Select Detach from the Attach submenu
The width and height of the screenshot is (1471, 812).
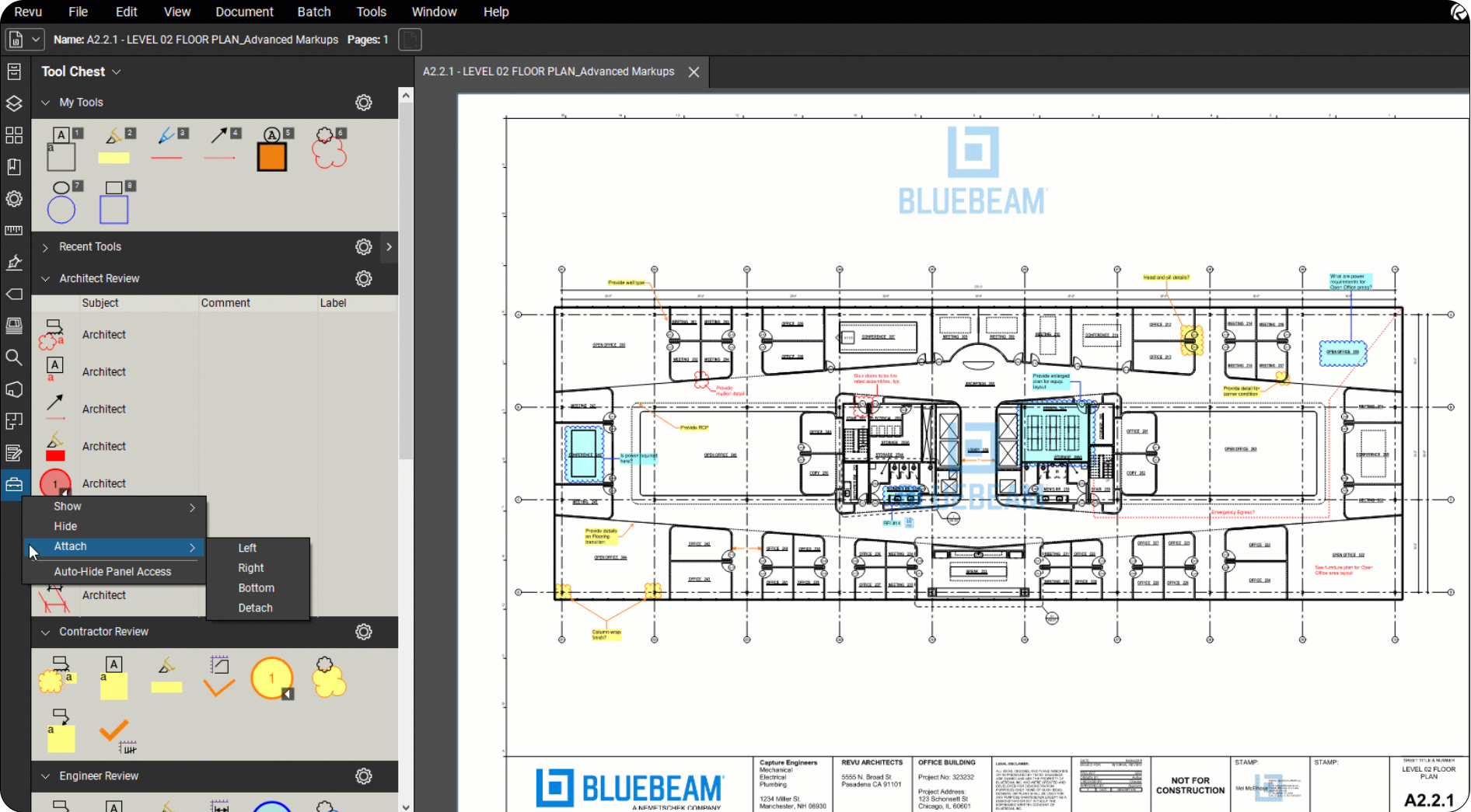point(255,608)
